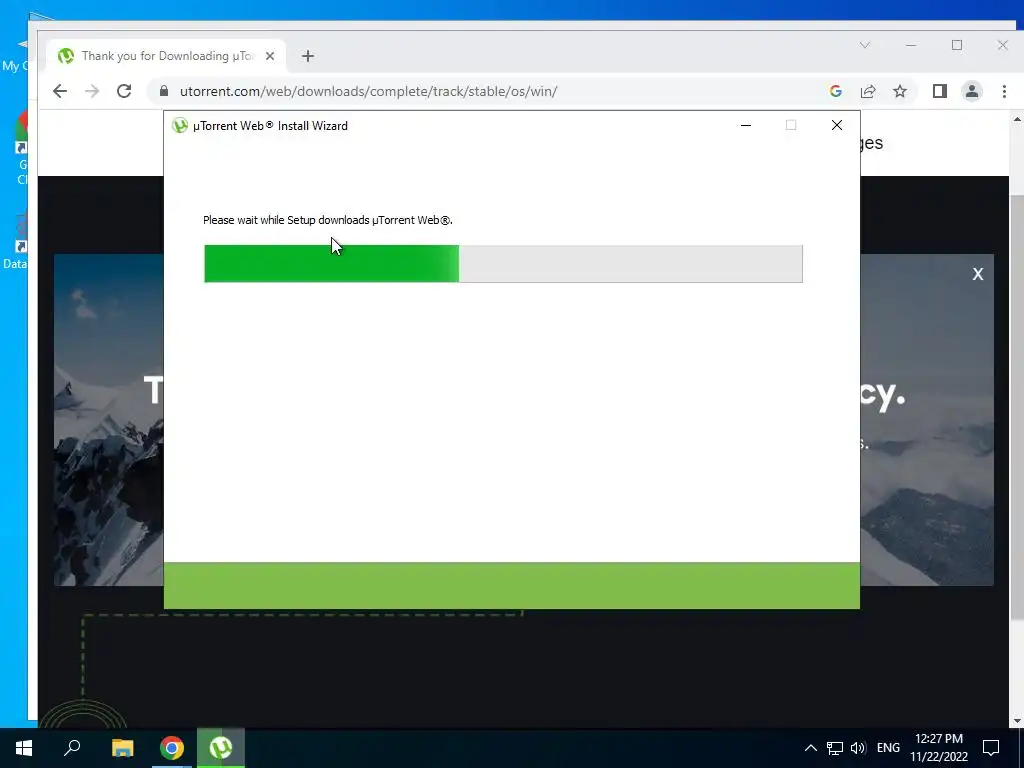This screenshot has height=768, width=1024.
Task: Switch to Chrome from the taskbar
Action: pos(172,748)
